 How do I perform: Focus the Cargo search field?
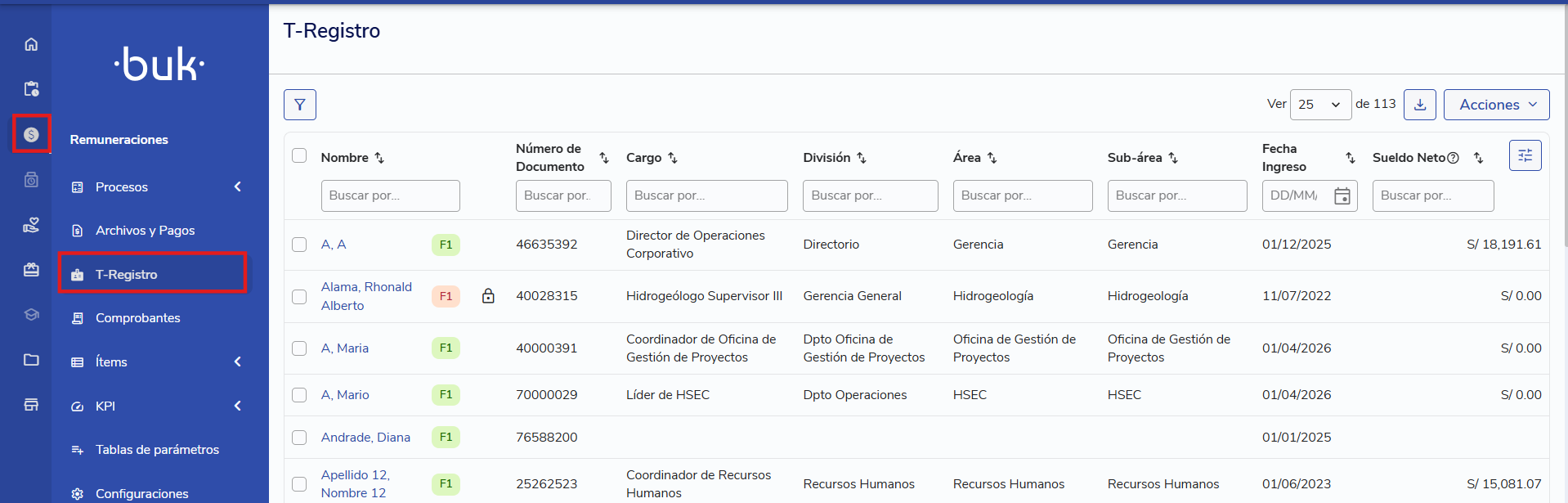pos(707,195)
